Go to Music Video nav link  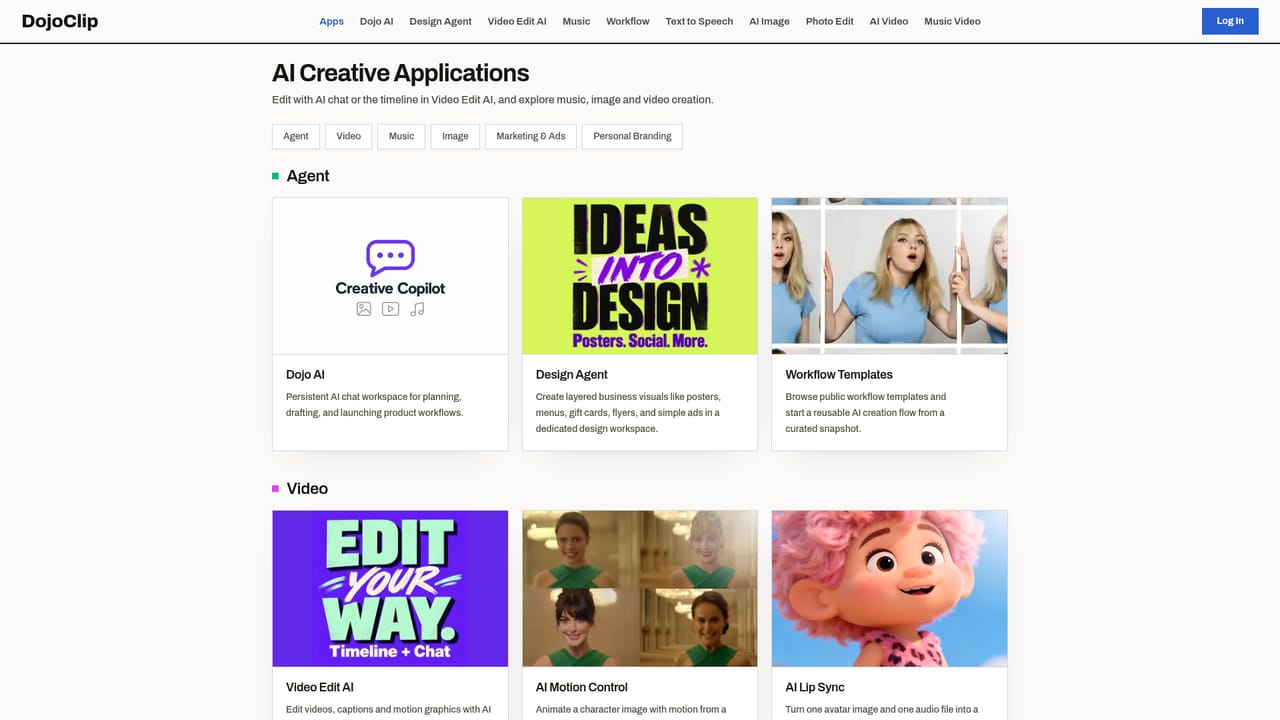tap(952, 21)
